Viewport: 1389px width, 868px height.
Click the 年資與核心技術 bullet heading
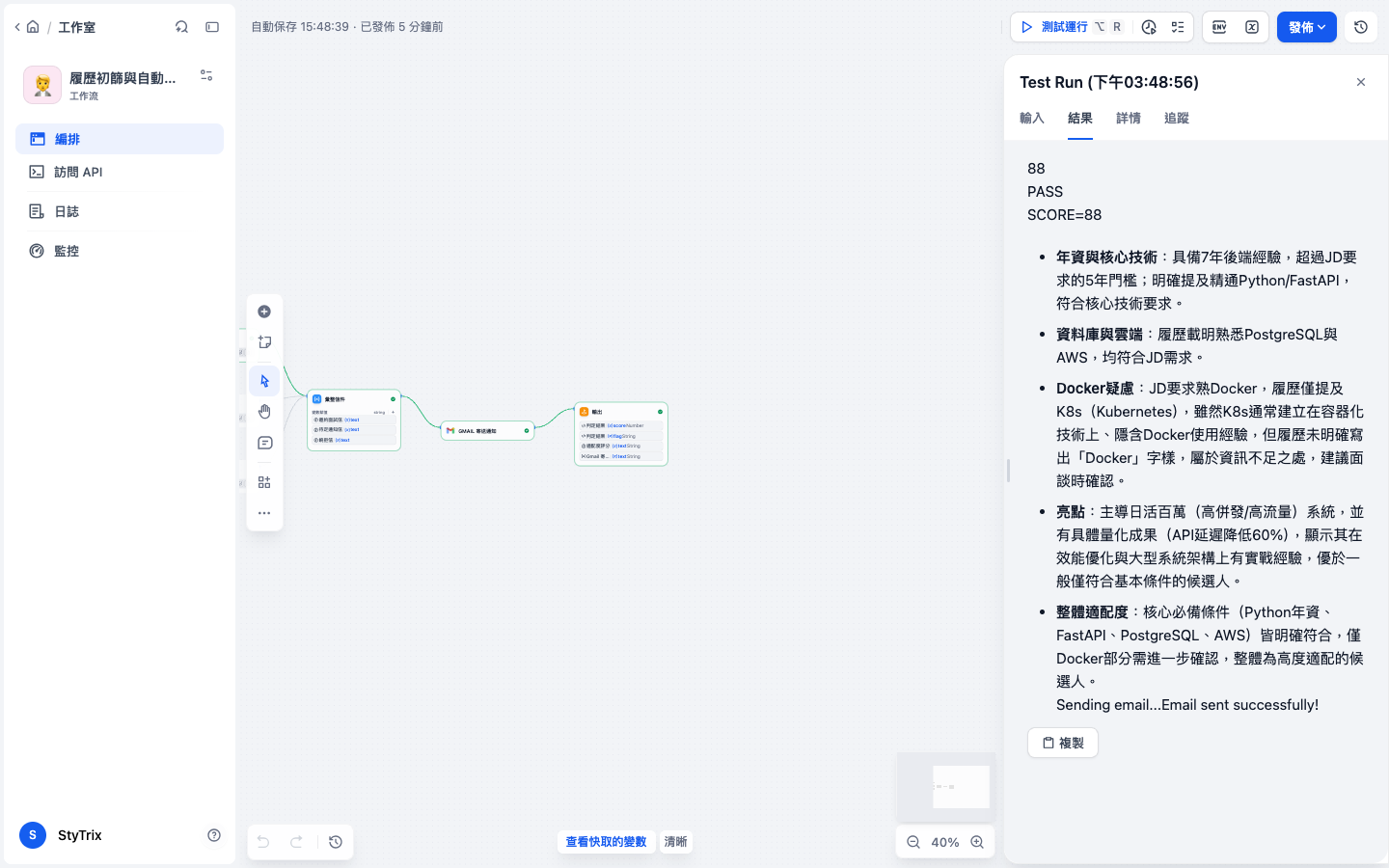(x=1106, y=258)
